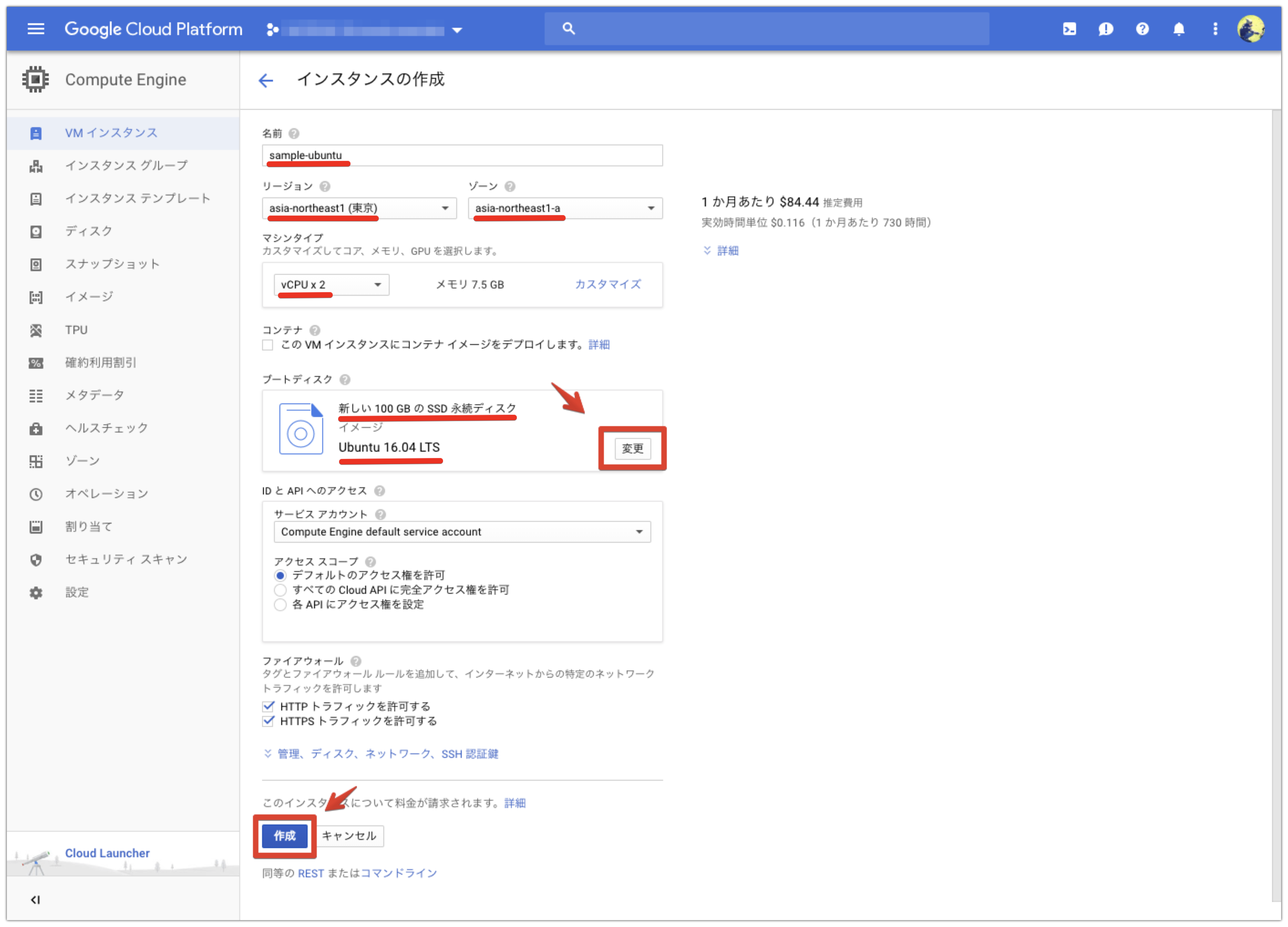Click help icon beside ID と API へのアクセス
The width and height of the screenshot is (1288, 927).
click(x=379, y=491)
